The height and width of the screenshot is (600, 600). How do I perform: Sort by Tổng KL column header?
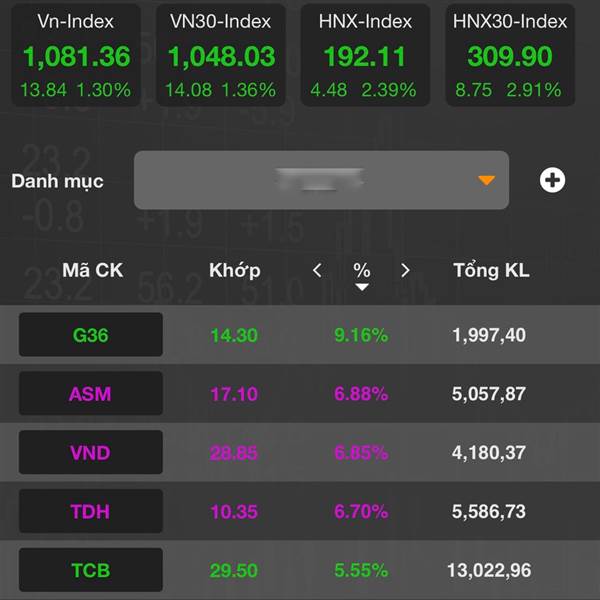(491, 270)
